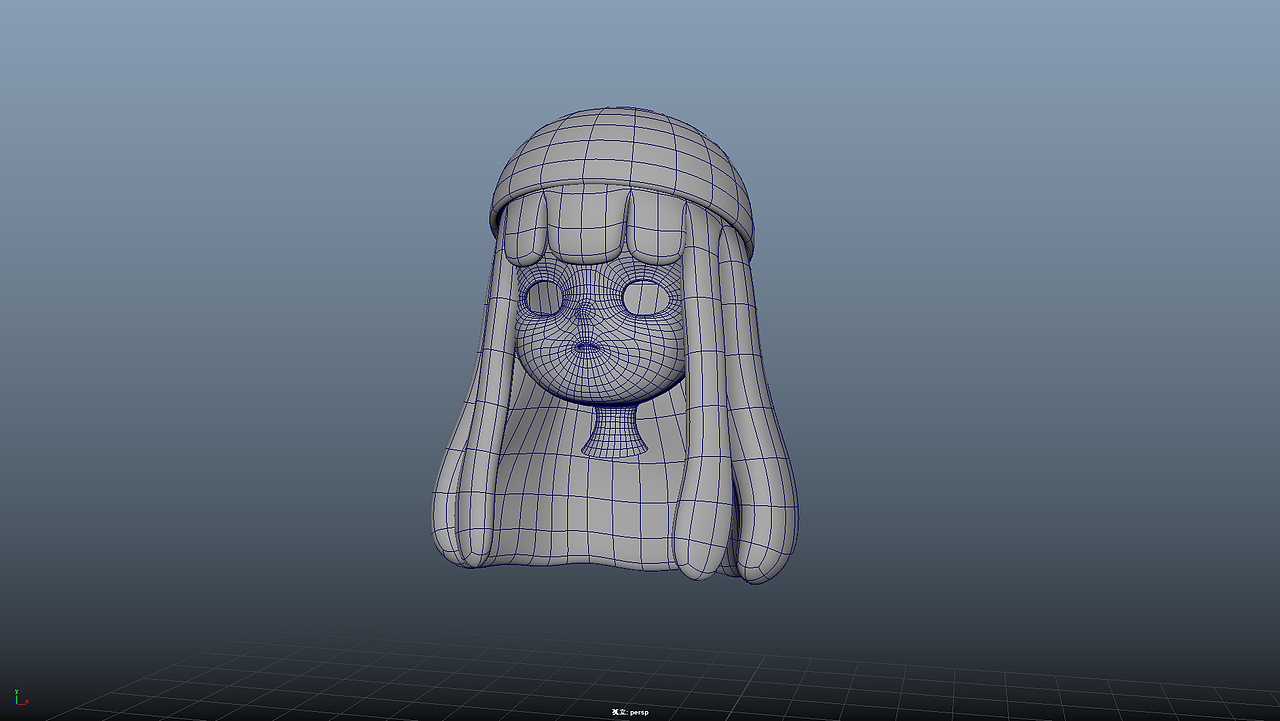This screenshot has height=721, width=1280.
Task: Click the mouth on the face mesh
Action: (586, 347)
